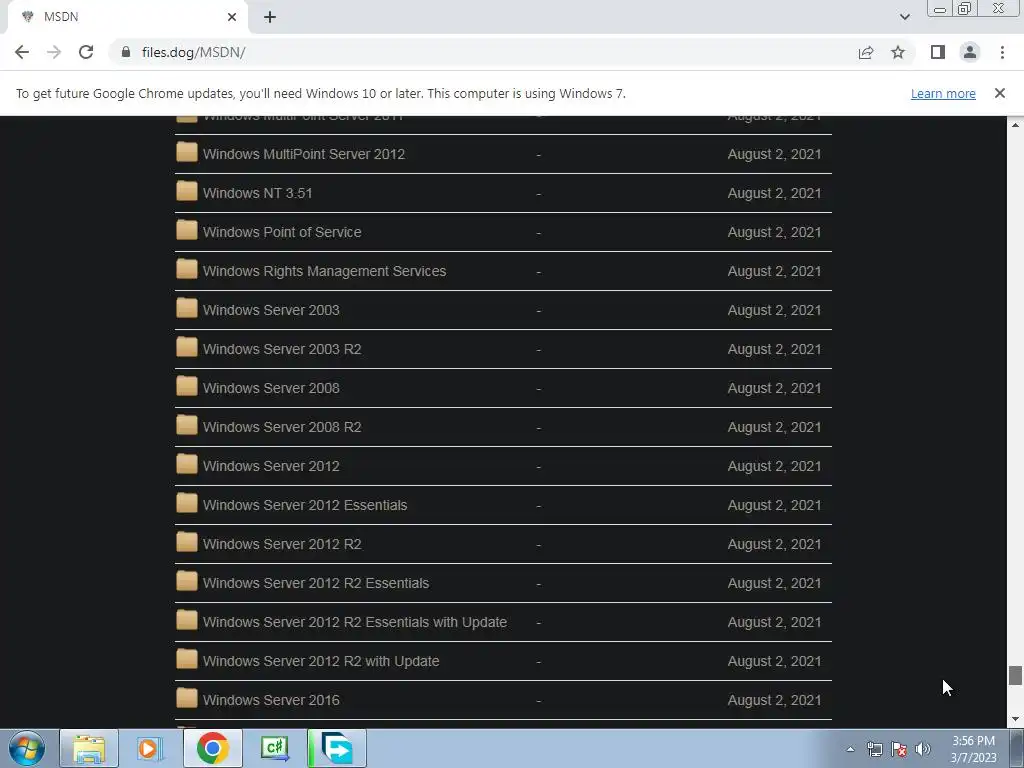The image size is (1024, 768).
Task: Click folder icon beside Windows Server 2012 R2
Action: tap(187, 543)
